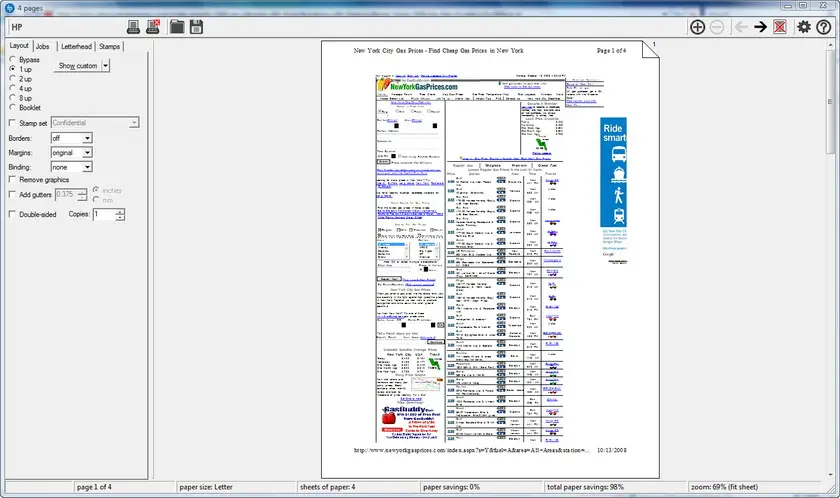Click the 'sheets of paper: 4' status entry
This screenshot has height=498, width=840.
click(327, 487)
